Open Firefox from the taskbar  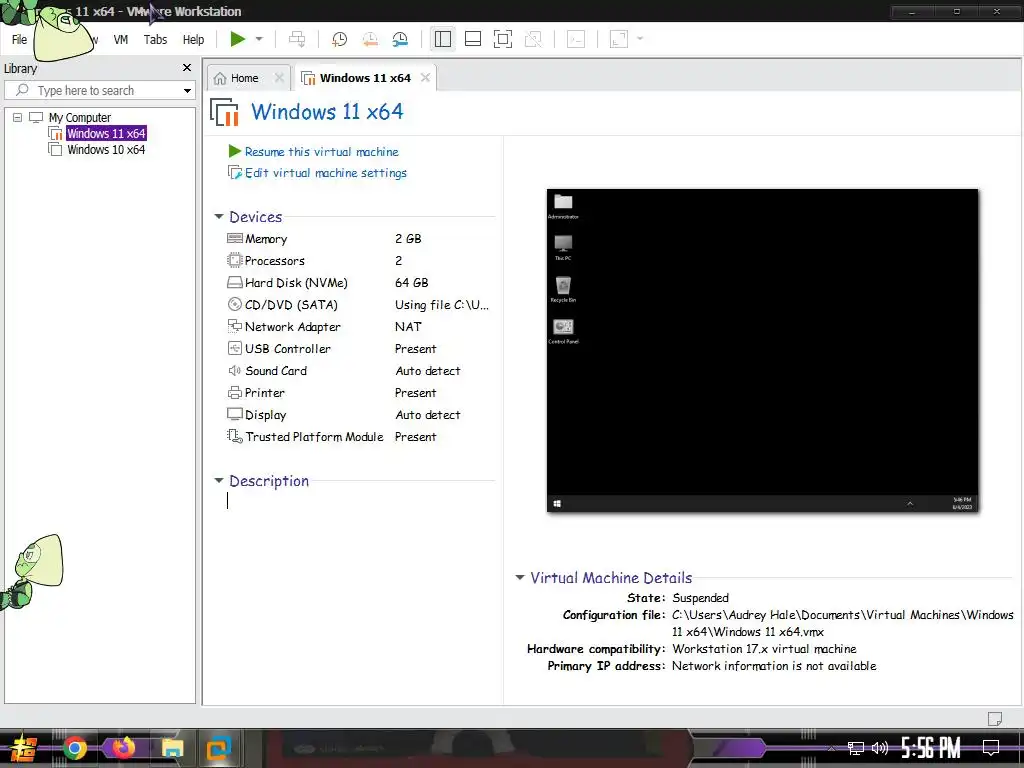pos(123,748)
